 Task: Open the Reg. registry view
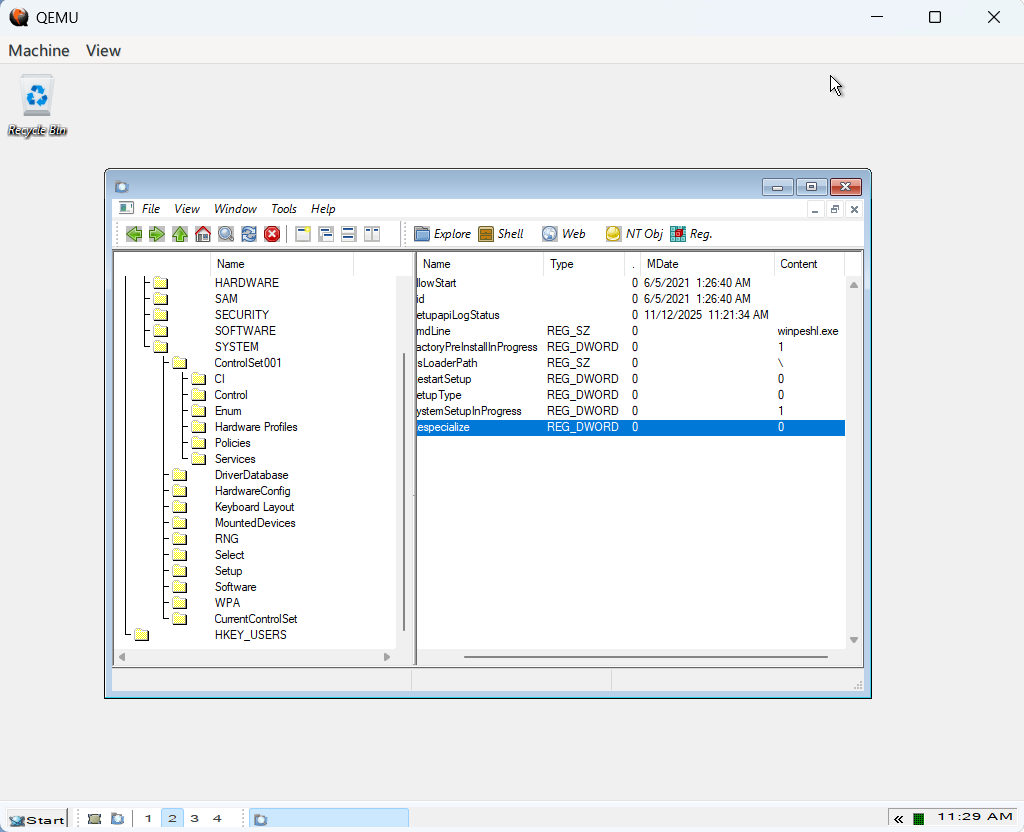tap(691, 234)
